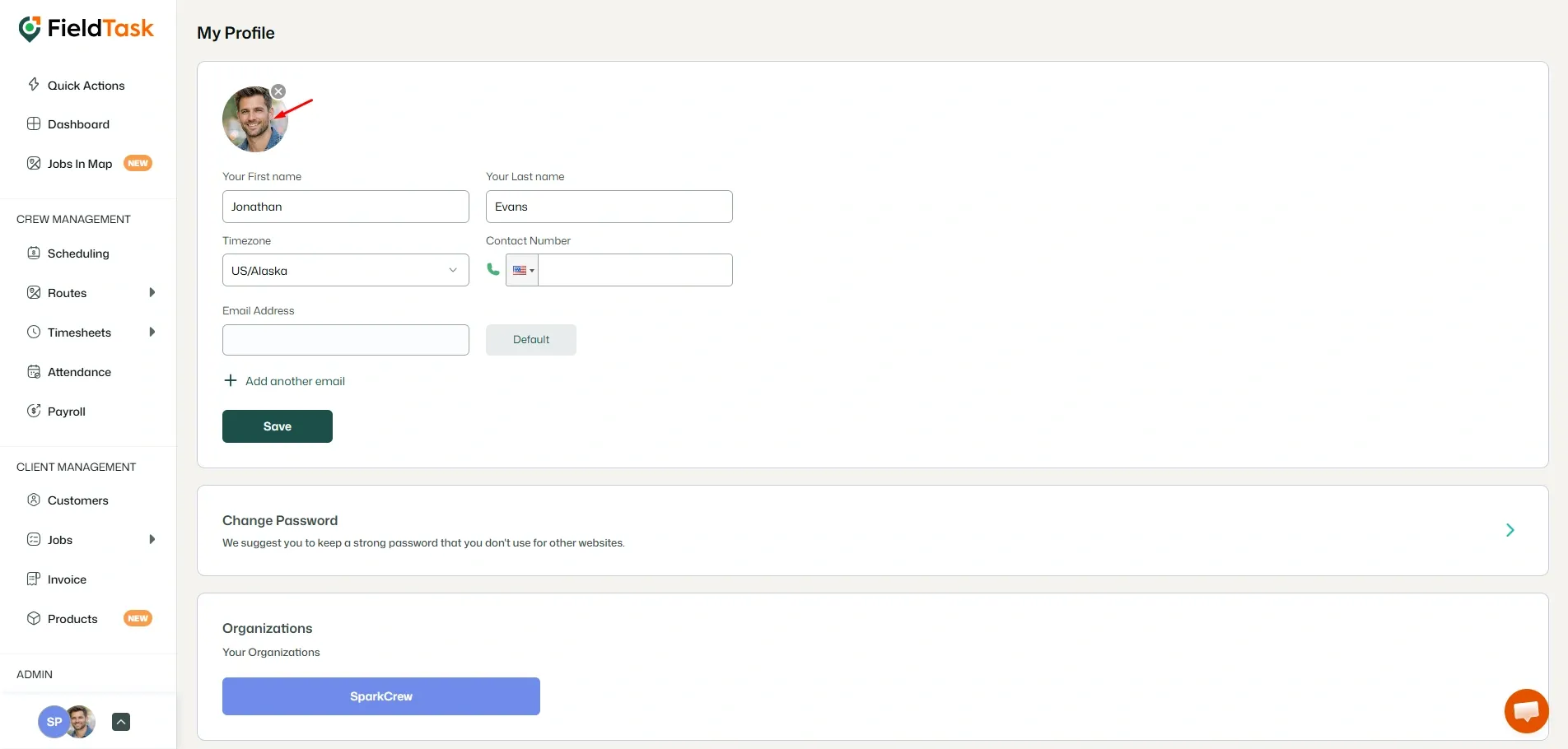Click the Attendance calendar icon
The height and width of the screenshot is (749, 1568).
coord(34,371)
